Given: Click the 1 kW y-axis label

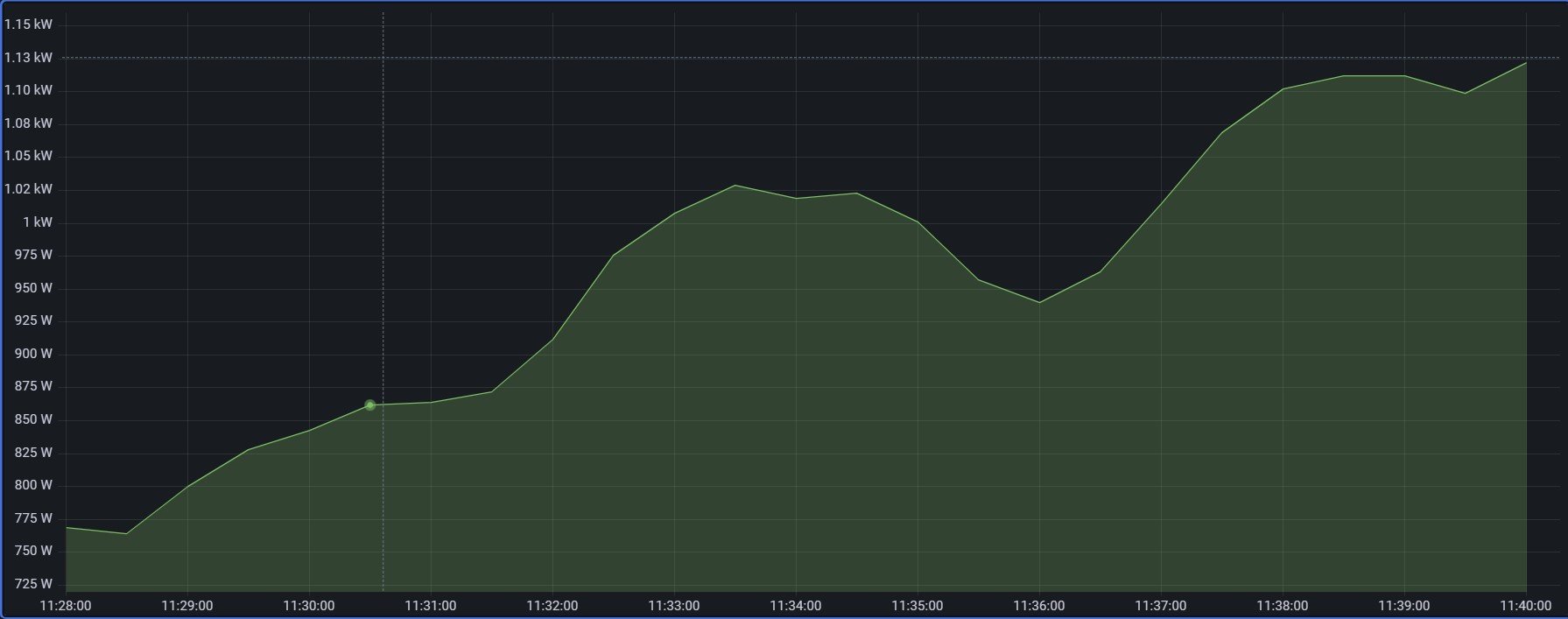Looking at the screenshot, I should (x=37, y=222).
